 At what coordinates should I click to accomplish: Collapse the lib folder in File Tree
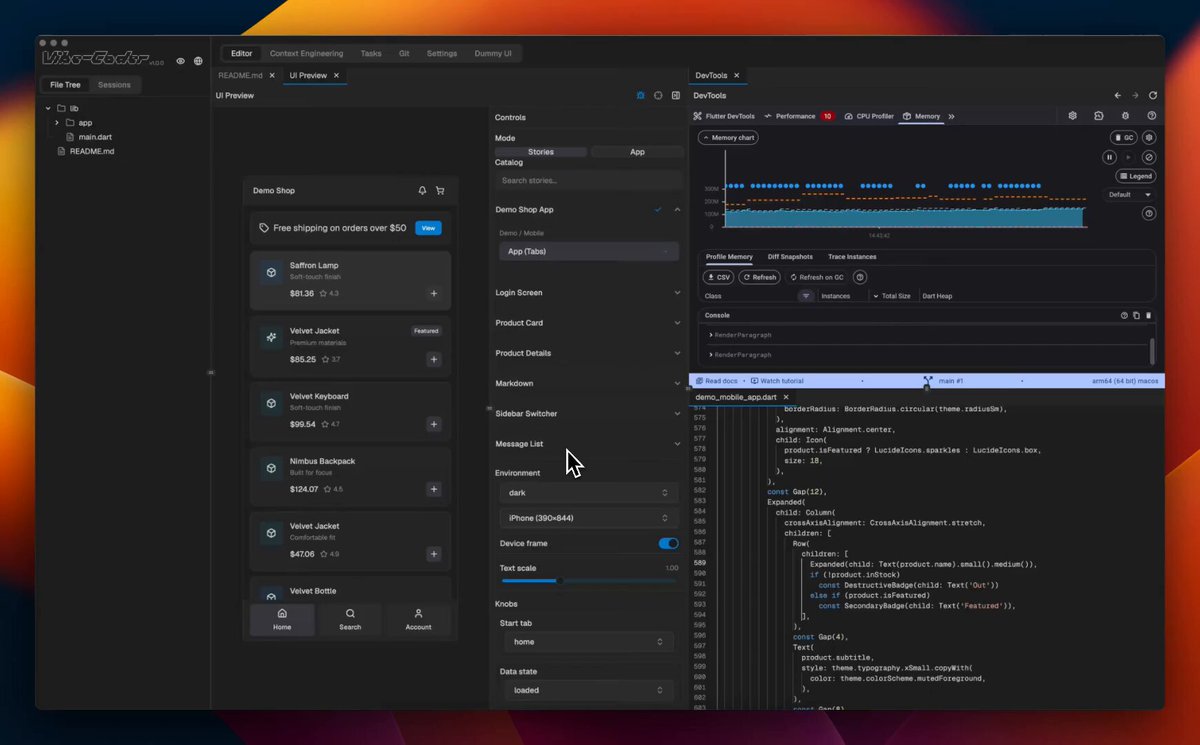(48, 108)
